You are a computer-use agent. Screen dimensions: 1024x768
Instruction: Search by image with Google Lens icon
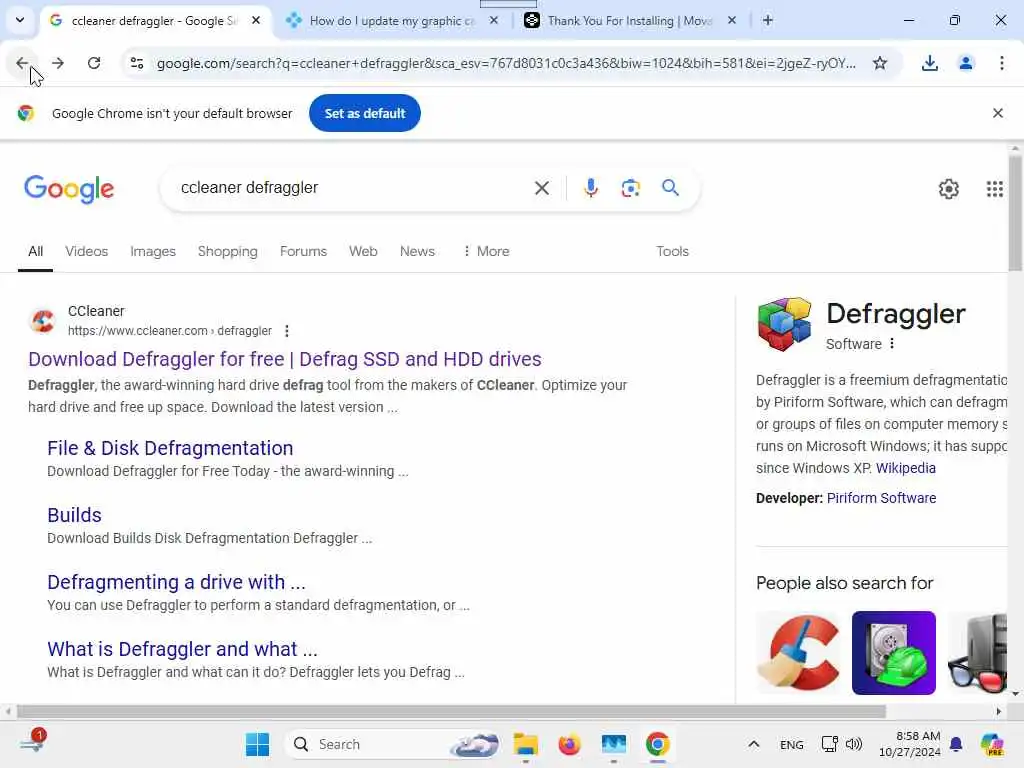pyautogui.click(x=630, y=188)
